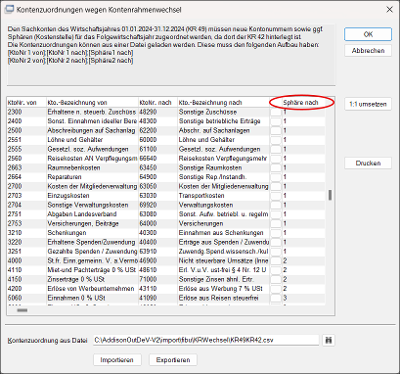Focus the Kontenzuordnung aus Datei path field

[x=206, y=340]
